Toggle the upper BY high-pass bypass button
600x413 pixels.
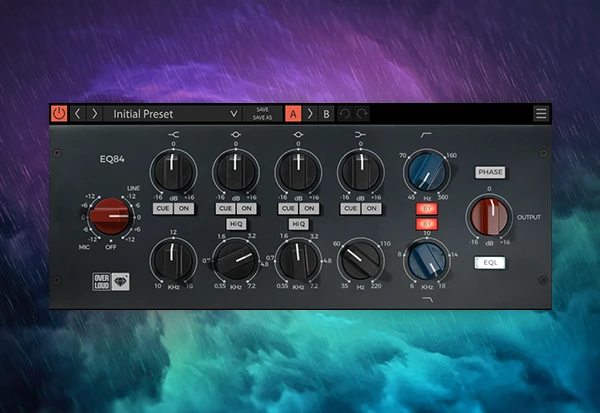[x=427, y=209]
